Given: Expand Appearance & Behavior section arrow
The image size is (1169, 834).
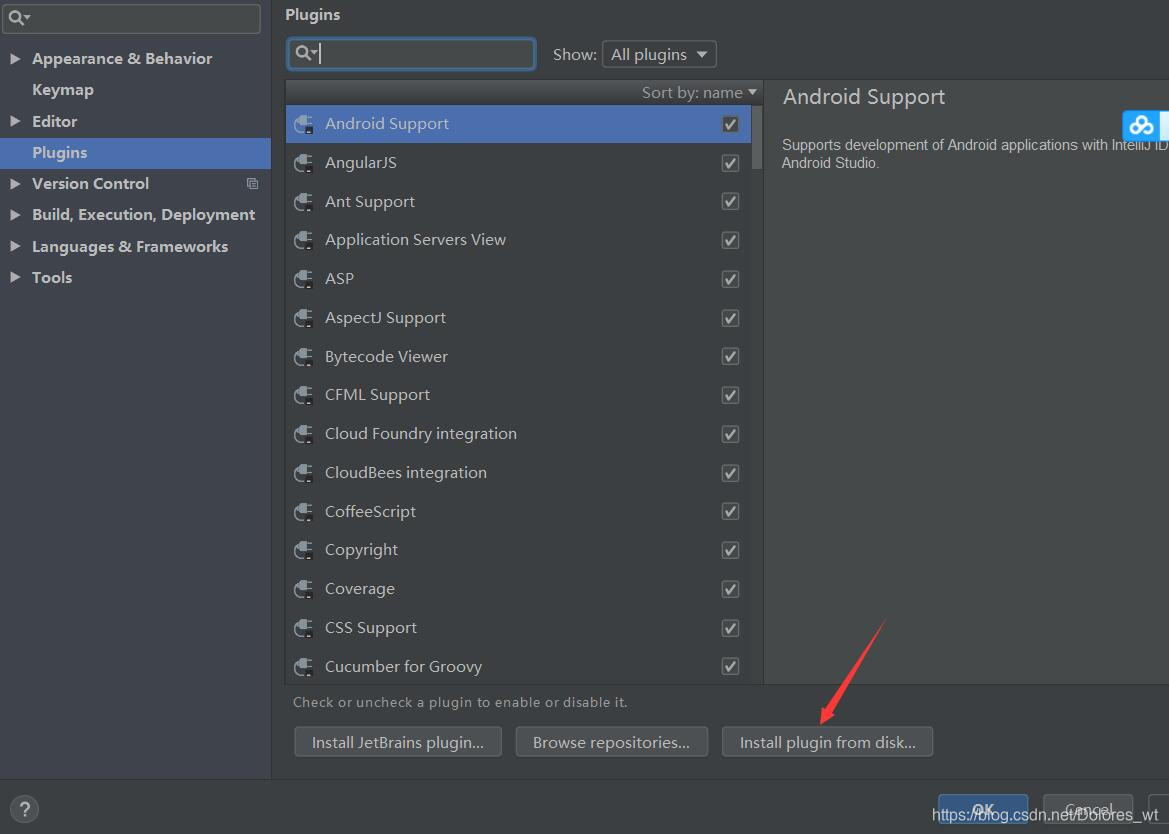Looking at the screenshot, I should [x=15, y=58].
